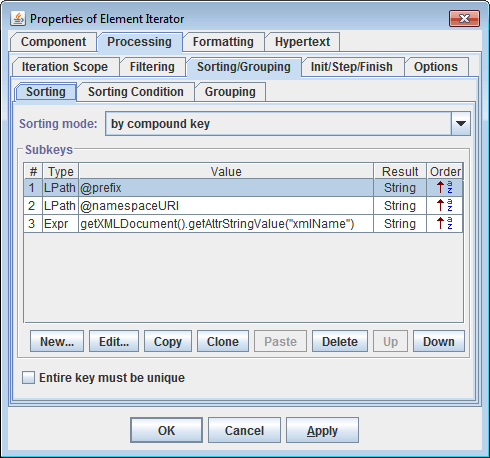The height and width of the screenshot is (458, 490).
Task: Open the Sorting Condition tab
Action: pos(136,92)
